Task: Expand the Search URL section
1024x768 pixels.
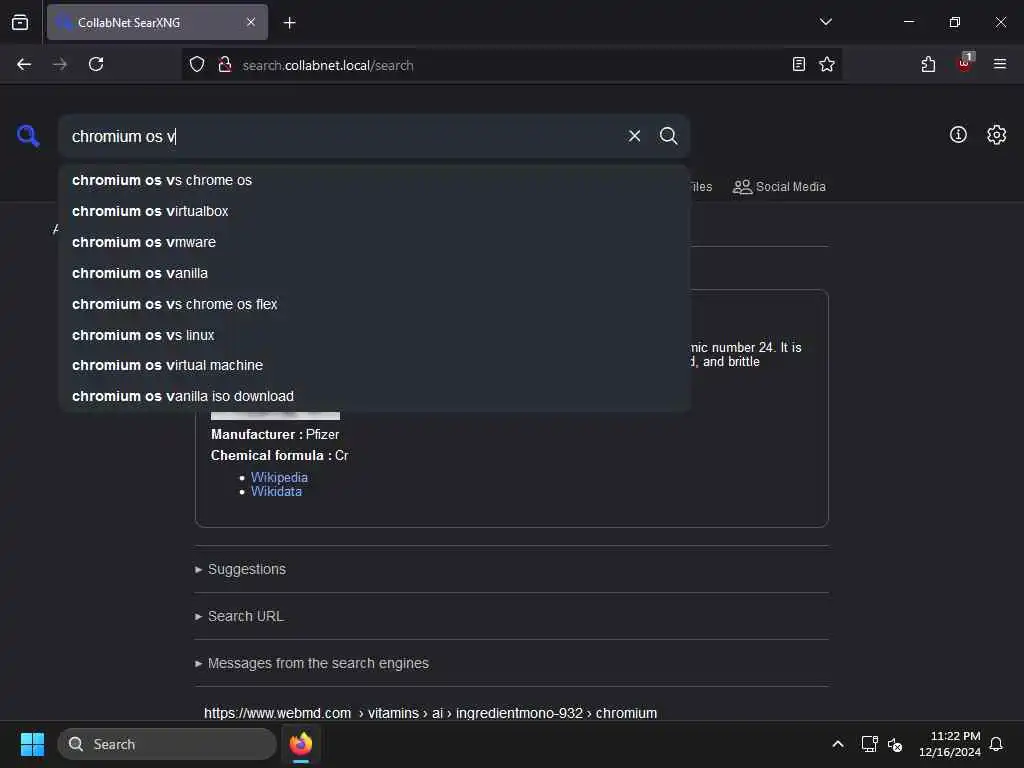Action: click(x=240, y=616)
